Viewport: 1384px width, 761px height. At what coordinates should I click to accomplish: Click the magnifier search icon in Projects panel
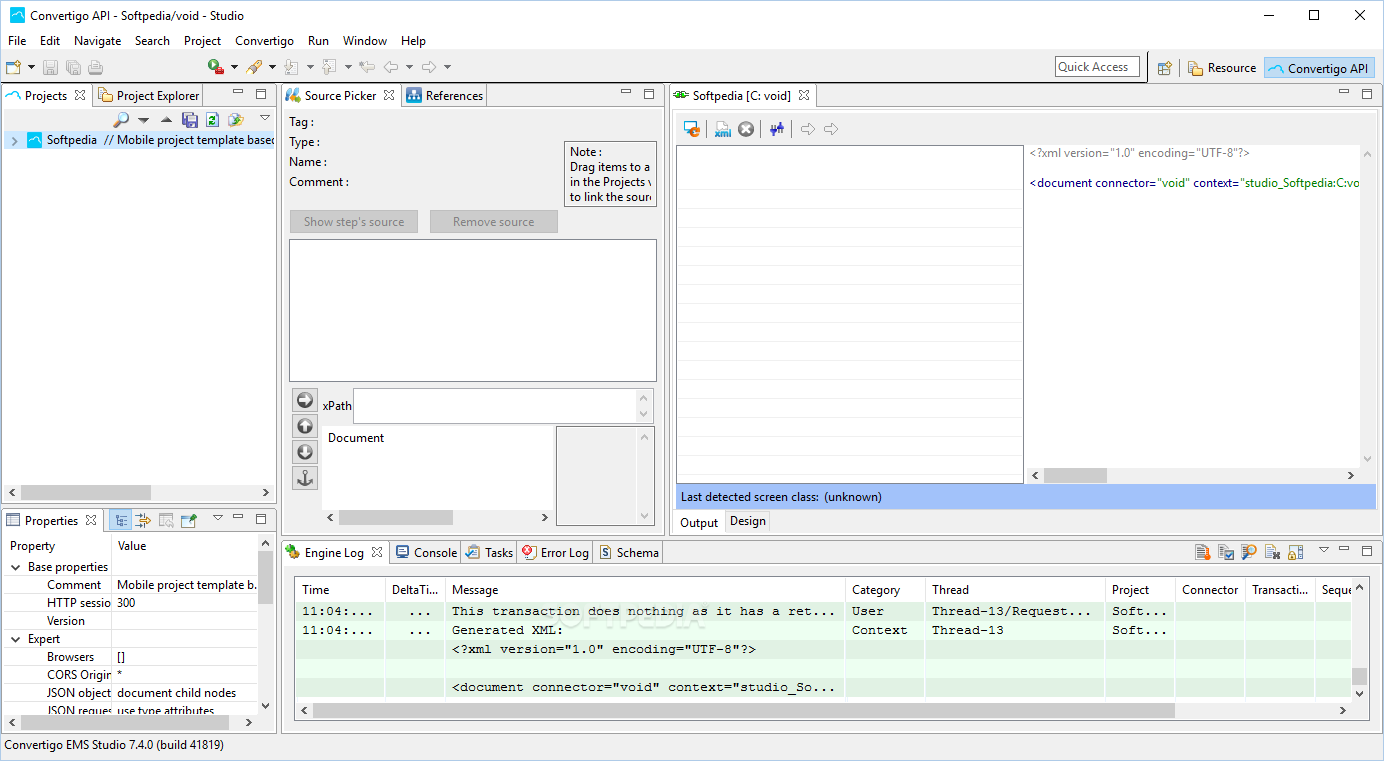coord(121,120)
